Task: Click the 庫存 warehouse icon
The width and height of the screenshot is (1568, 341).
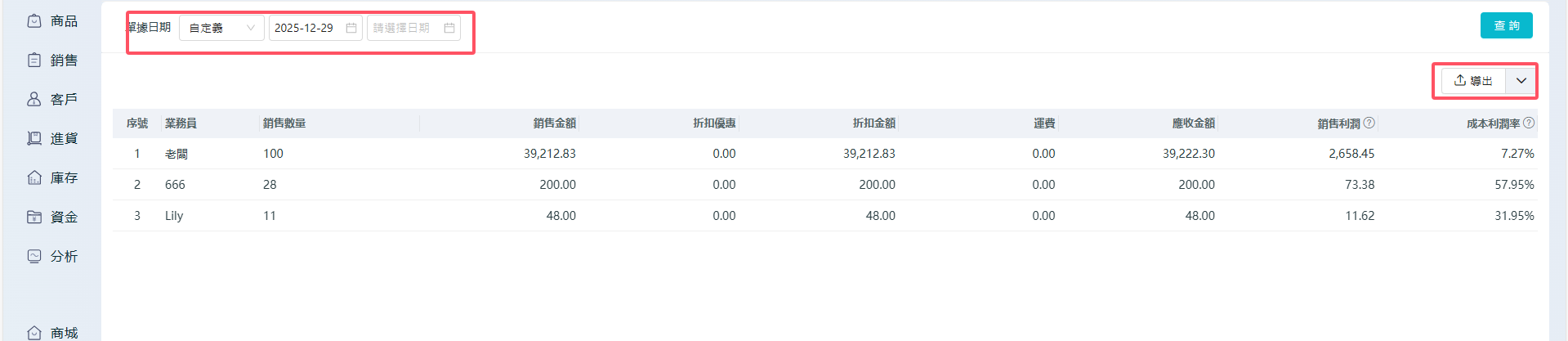Action: point(34,178)
